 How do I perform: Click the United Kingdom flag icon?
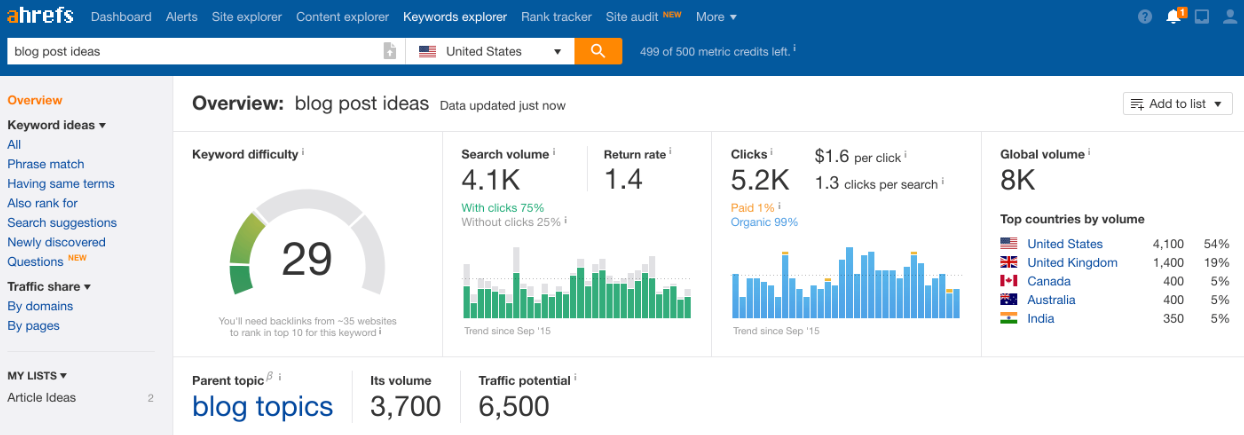click(x=1009, y=262)
